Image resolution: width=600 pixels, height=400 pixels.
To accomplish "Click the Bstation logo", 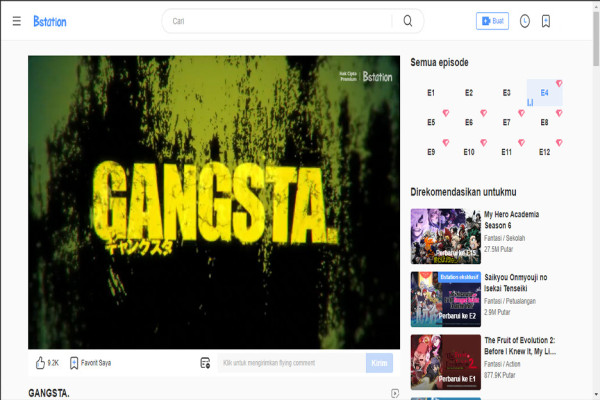I will point(50,21).
